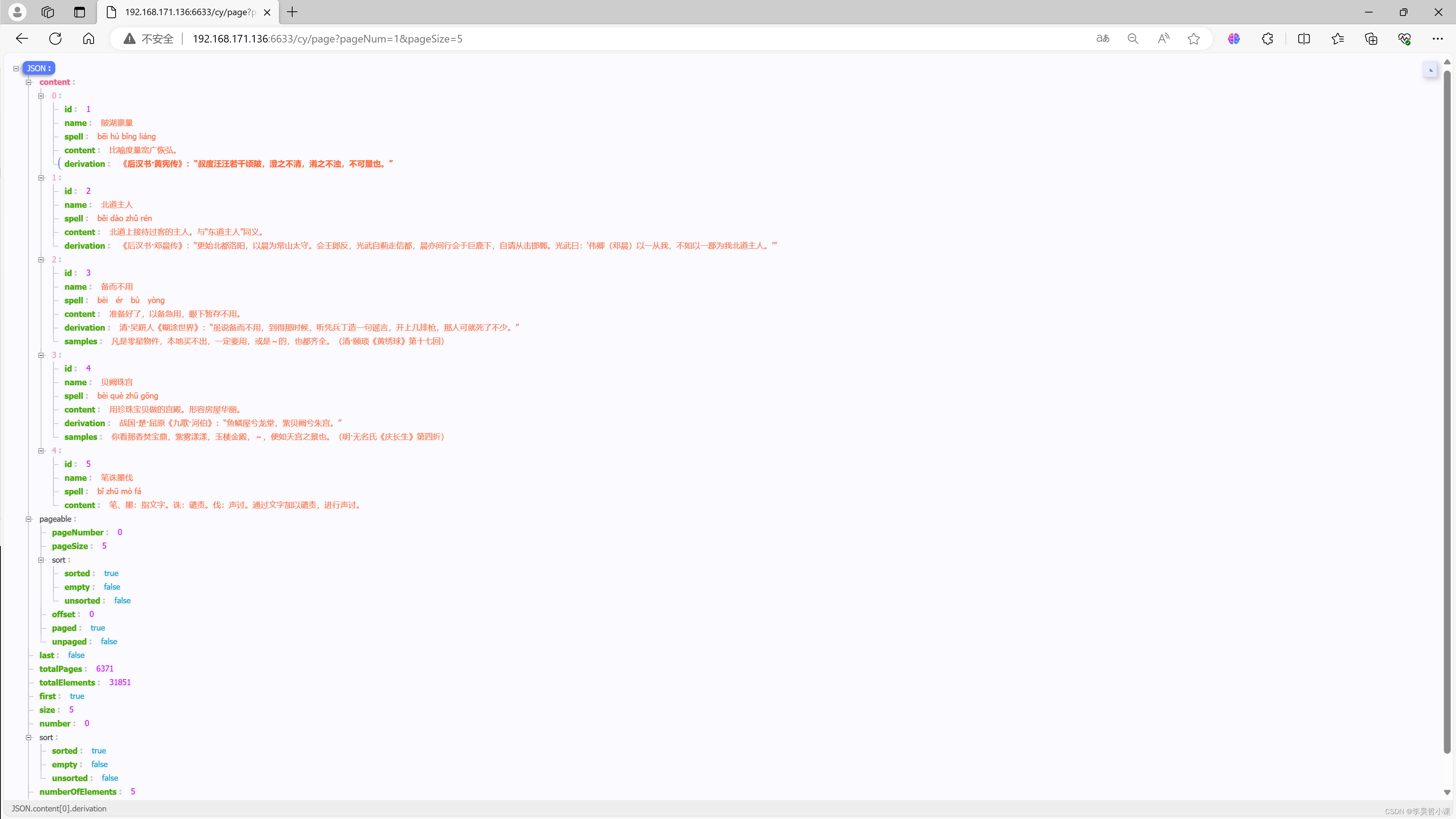Open the tab actions menu icon
Screen dimensions: 1456x819
(80, 12)
